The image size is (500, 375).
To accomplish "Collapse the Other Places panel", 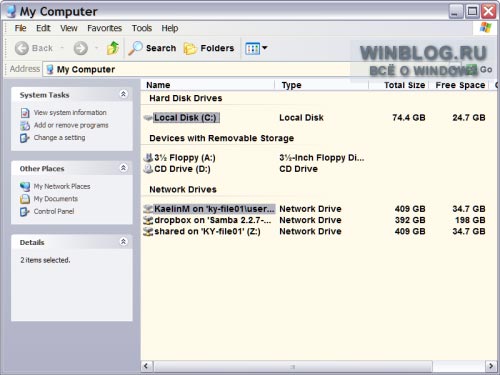I will coord(123,168).
